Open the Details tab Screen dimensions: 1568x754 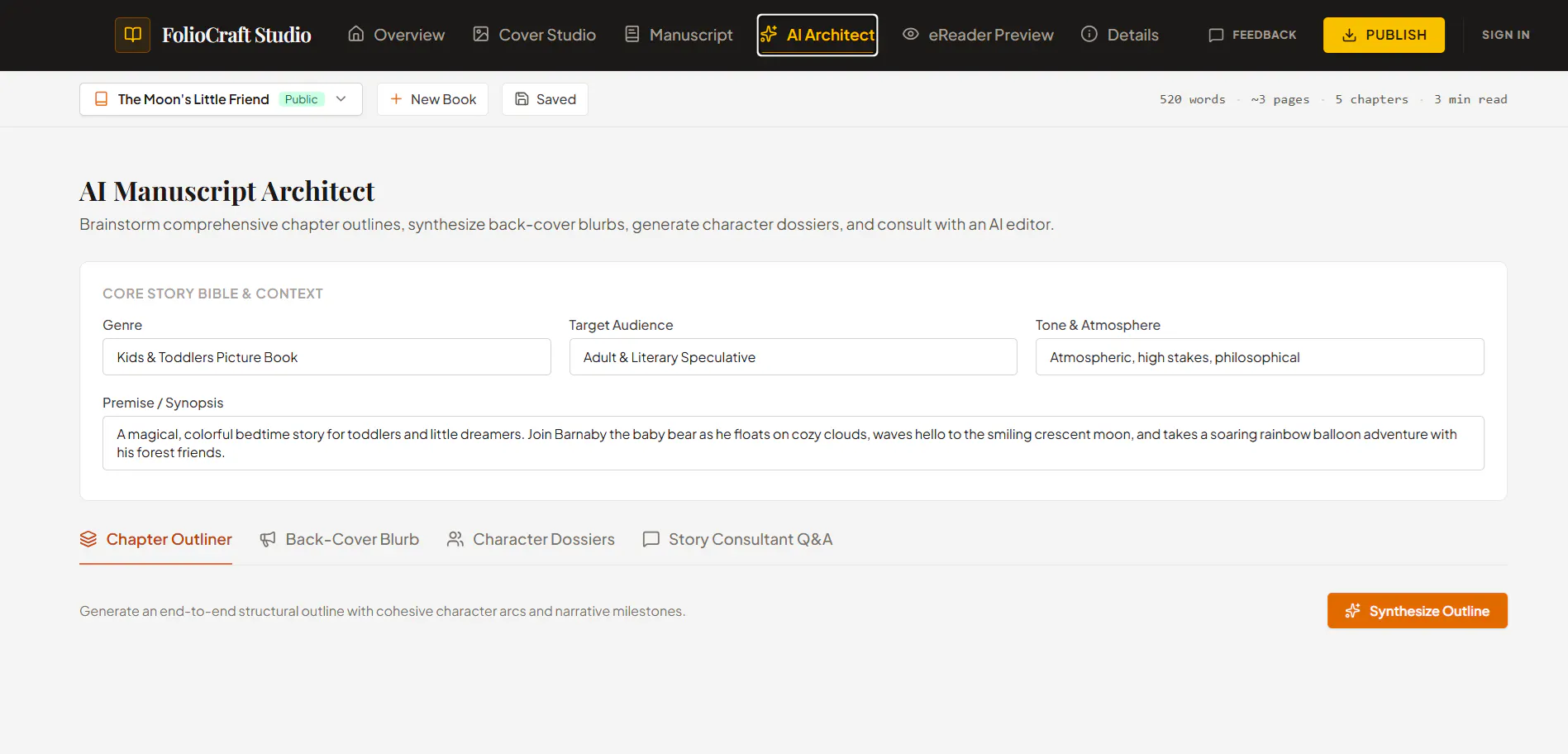(x=1120, y=35)
